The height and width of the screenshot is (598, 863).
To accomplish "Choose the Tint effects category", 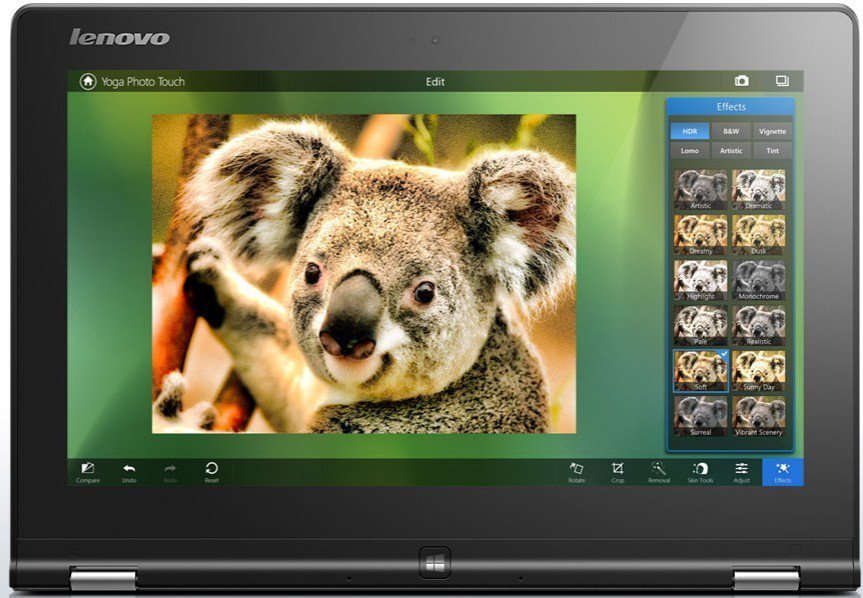I will pos(772,150).
